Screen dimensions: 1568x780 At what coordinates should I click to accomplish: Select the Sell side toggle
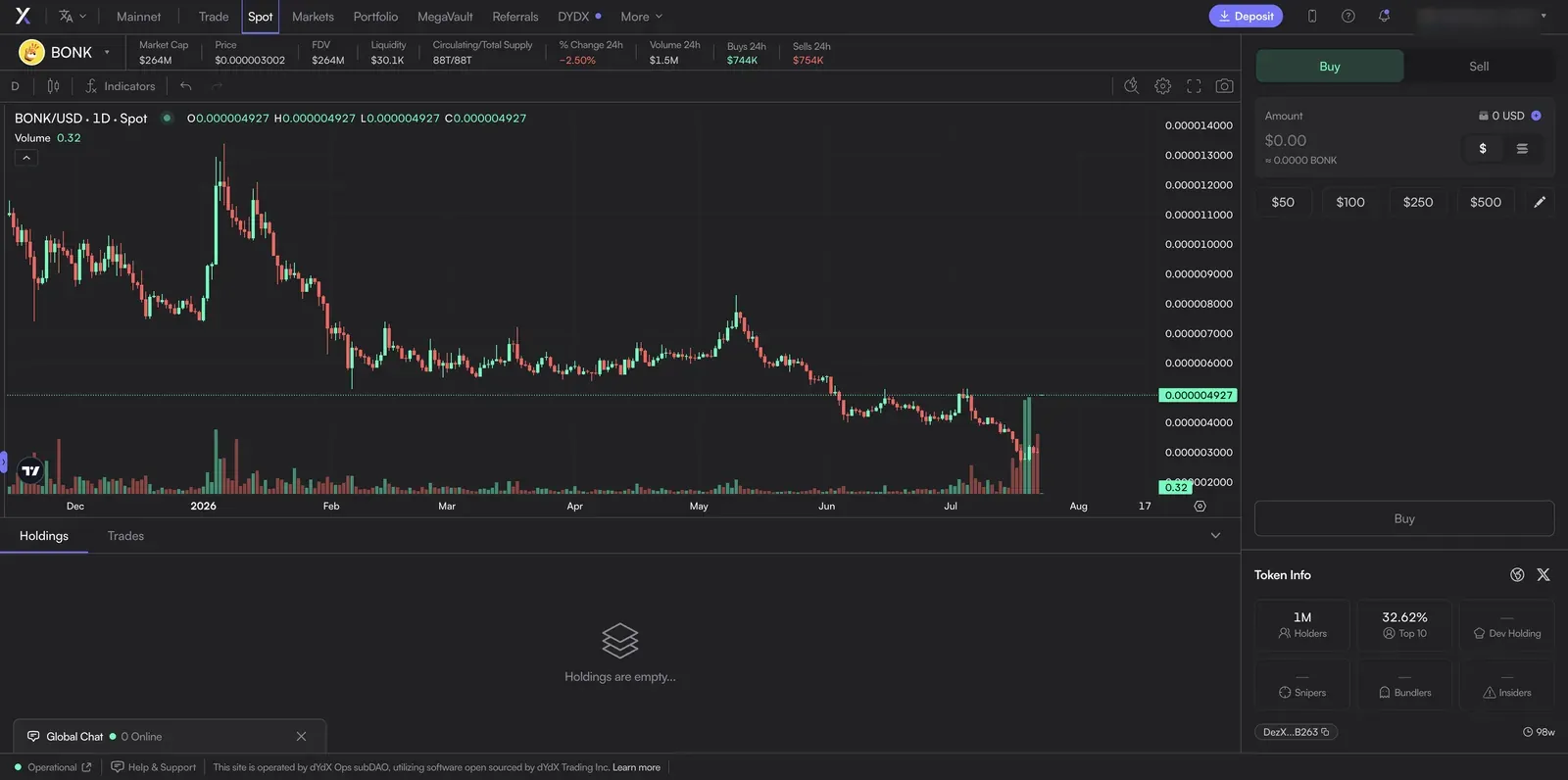(x=1479, y=67)
